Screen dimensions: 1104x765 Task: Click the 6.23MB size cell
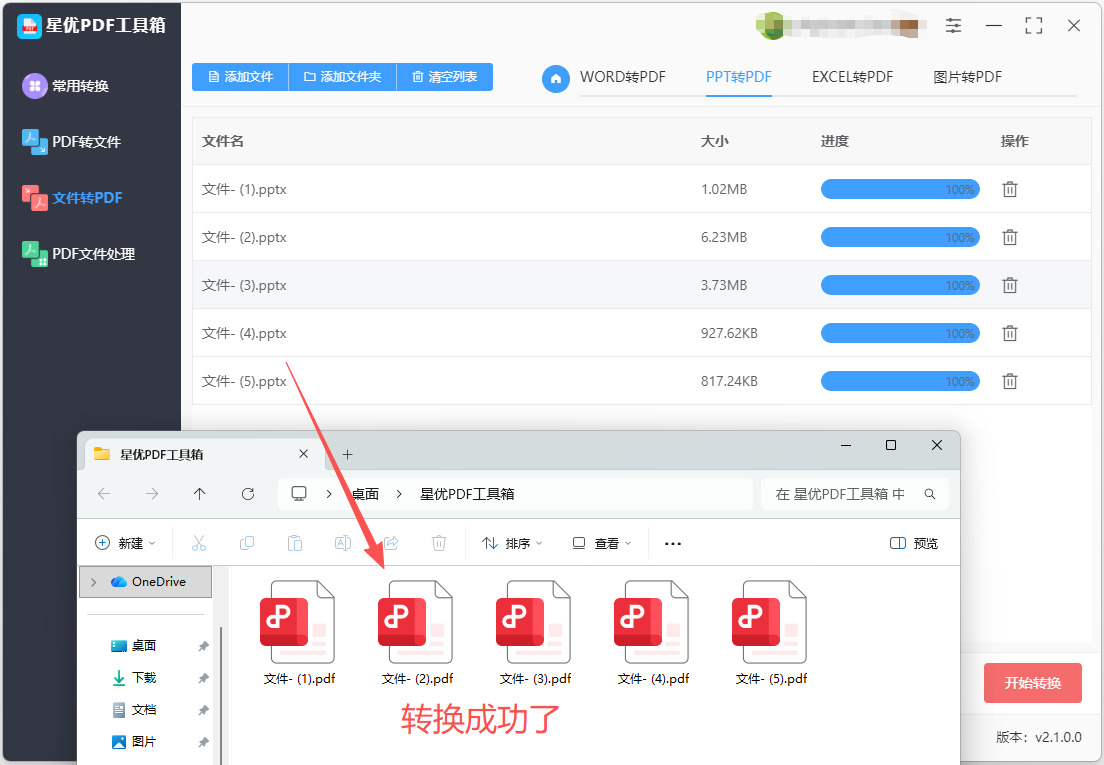(x=723, y=237)
